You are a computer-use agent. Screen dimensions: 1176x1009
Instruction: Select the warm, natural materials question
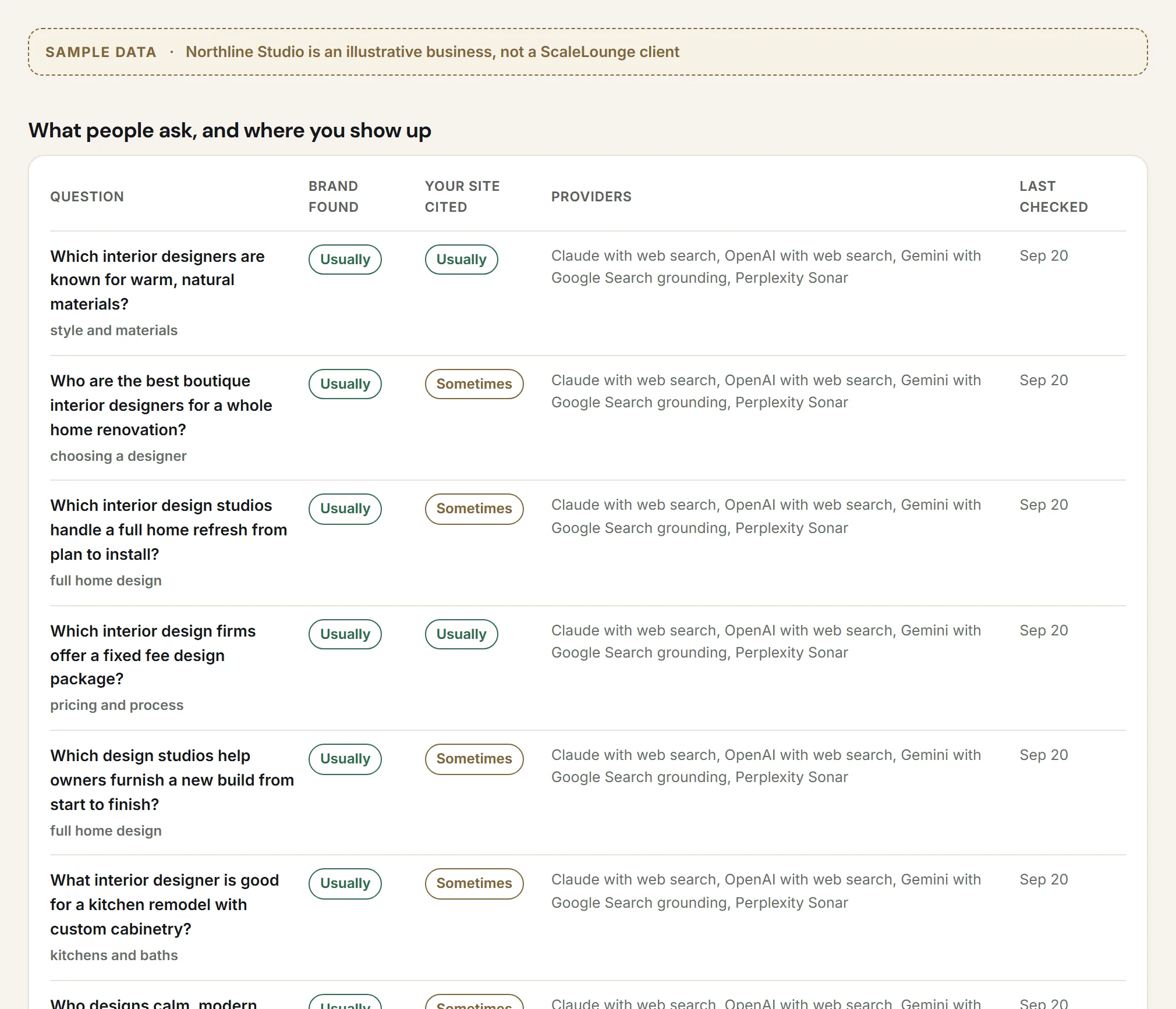coord(157,280)
